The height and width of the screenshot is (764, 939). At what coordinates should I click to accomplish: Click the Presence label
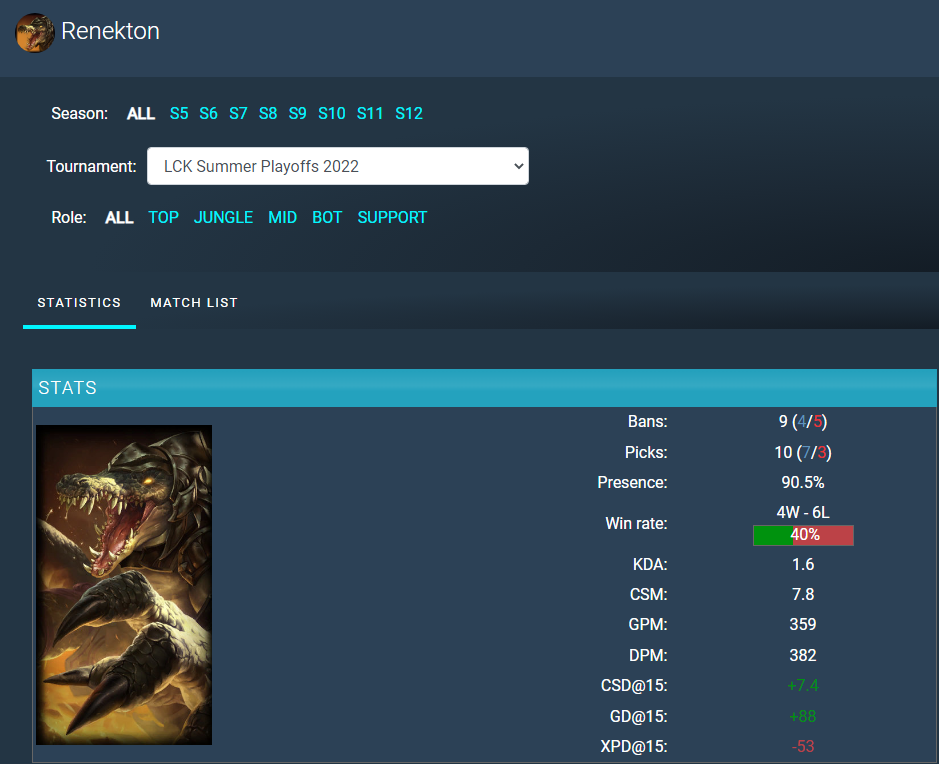click(632, 483)
